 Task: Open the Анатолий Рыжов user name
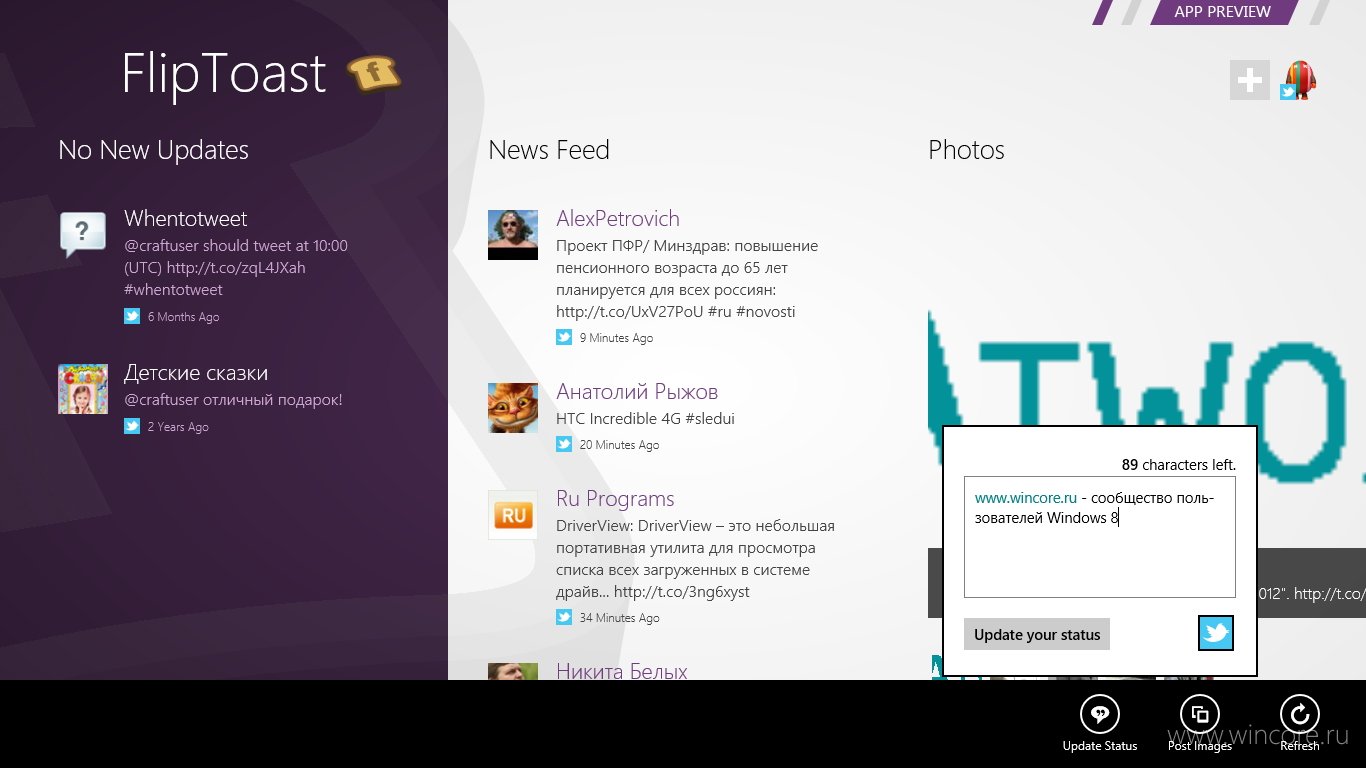pyautogui.click(x=637, y=392)
